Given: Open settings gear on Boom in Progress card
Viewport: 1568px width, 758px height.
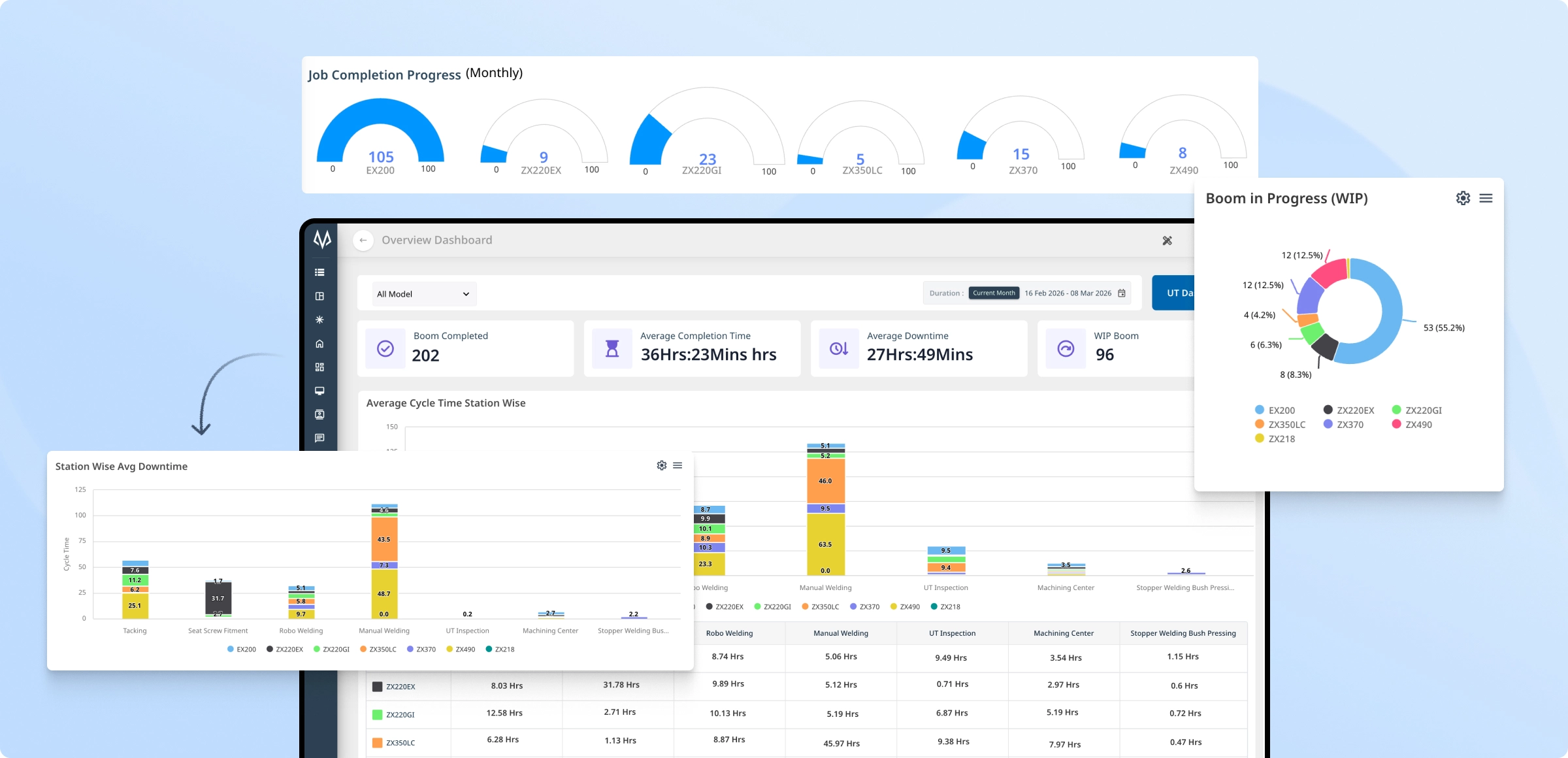Looking at the screenshot, I should click(x=1463, y=198).
